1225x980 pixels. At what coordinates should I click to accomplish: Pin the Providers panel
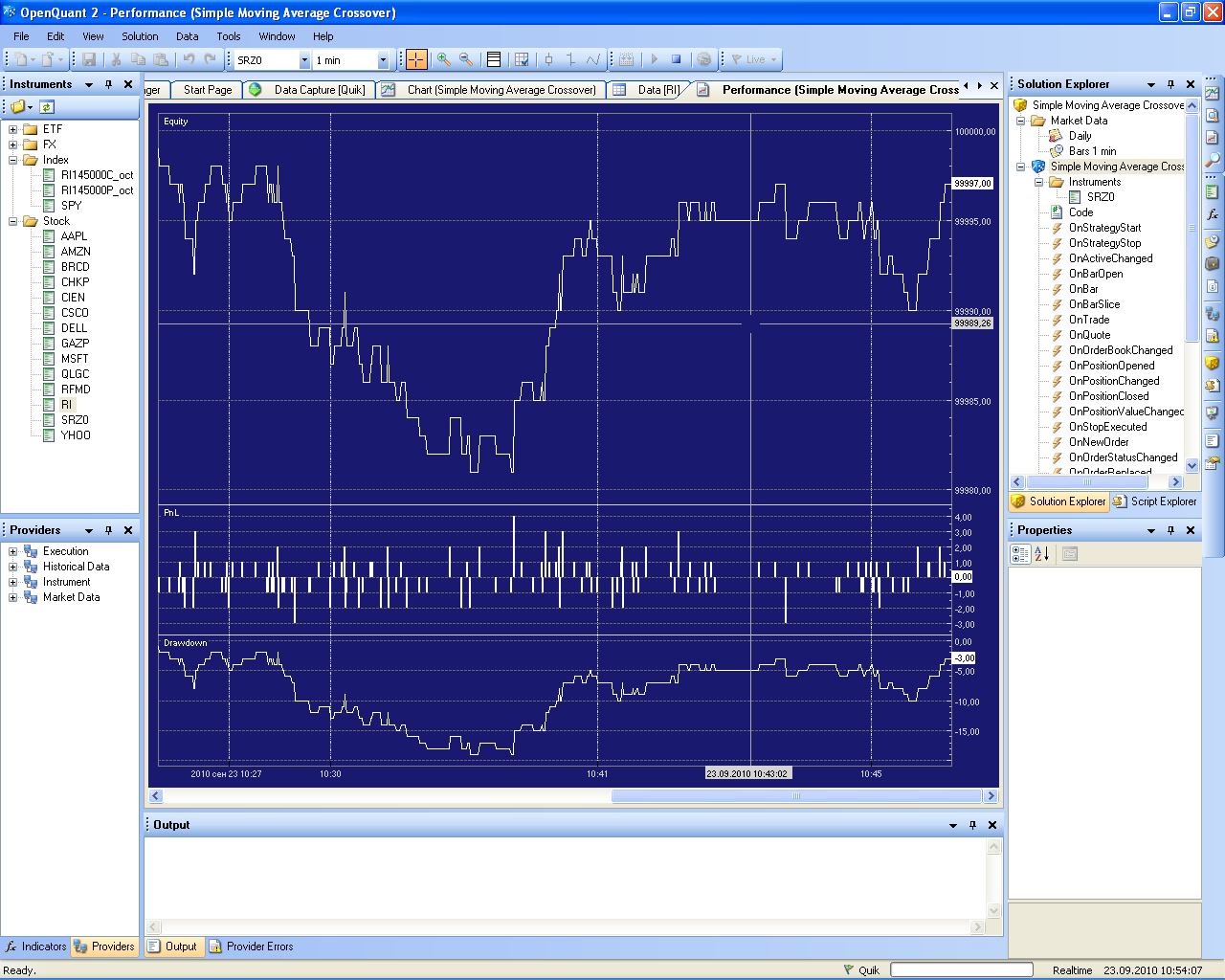[x=108, y=530]
